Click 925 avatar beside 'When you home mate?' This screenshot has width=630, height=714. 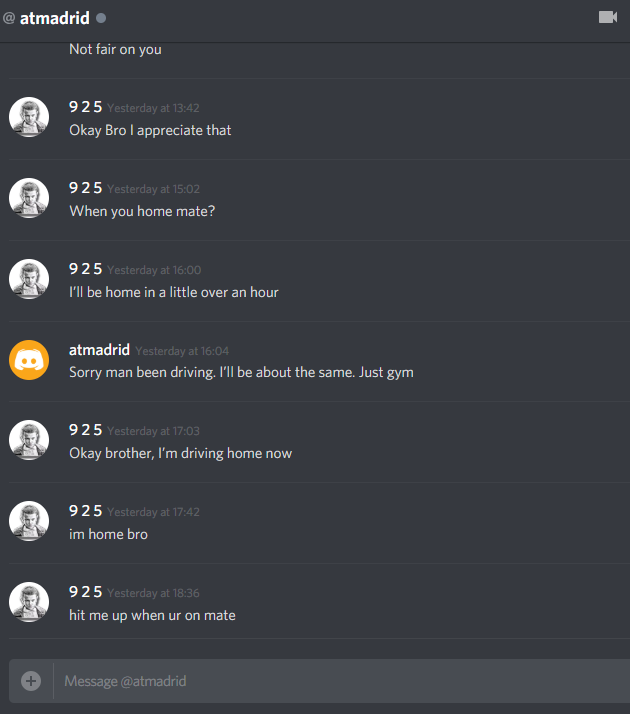tap(29, 198)
